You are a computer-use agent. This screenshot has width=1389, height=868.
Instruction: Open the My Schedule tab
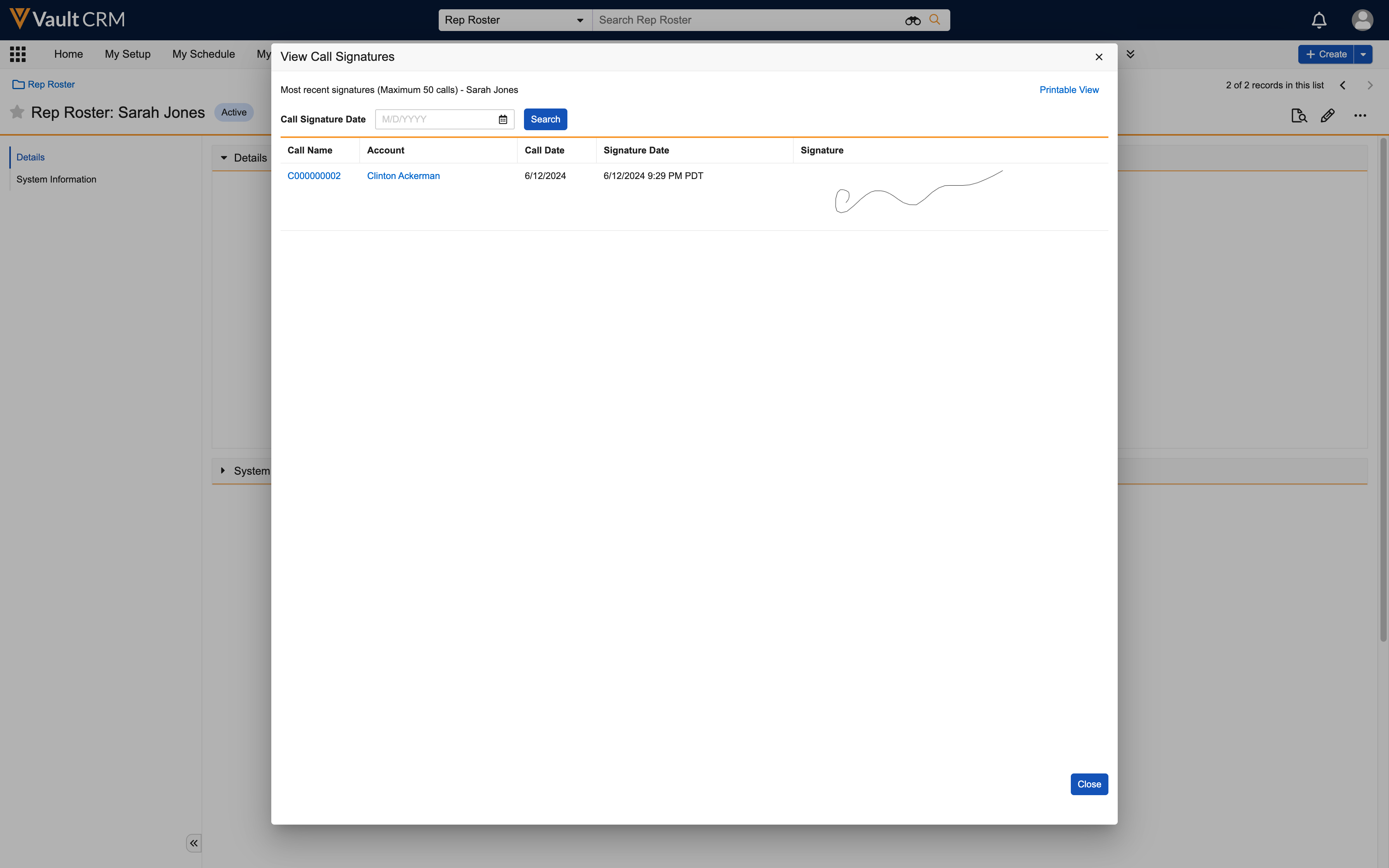(203, 54)
